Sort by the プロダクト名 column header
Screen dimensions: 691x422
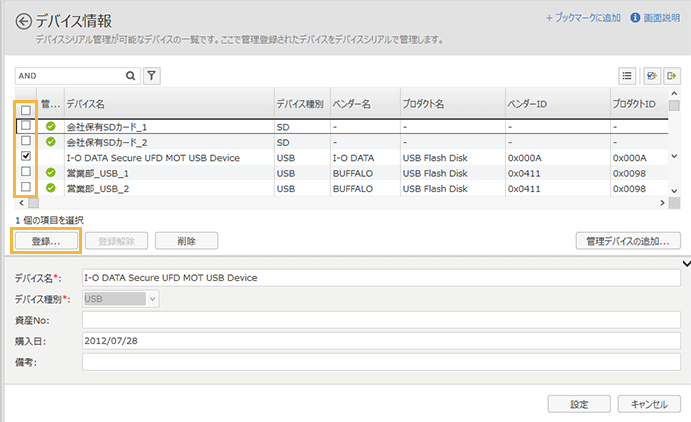click(453, 104)
